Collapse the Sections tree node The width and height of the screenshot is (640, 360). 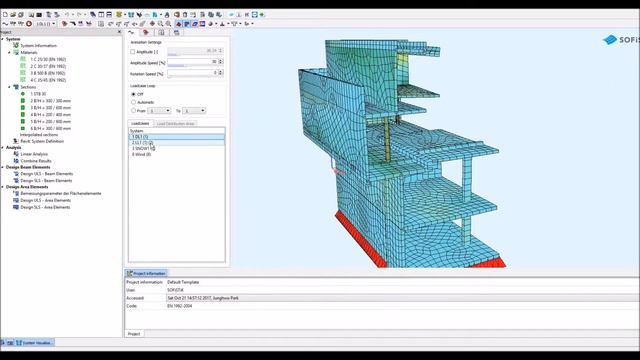point(9,87)
